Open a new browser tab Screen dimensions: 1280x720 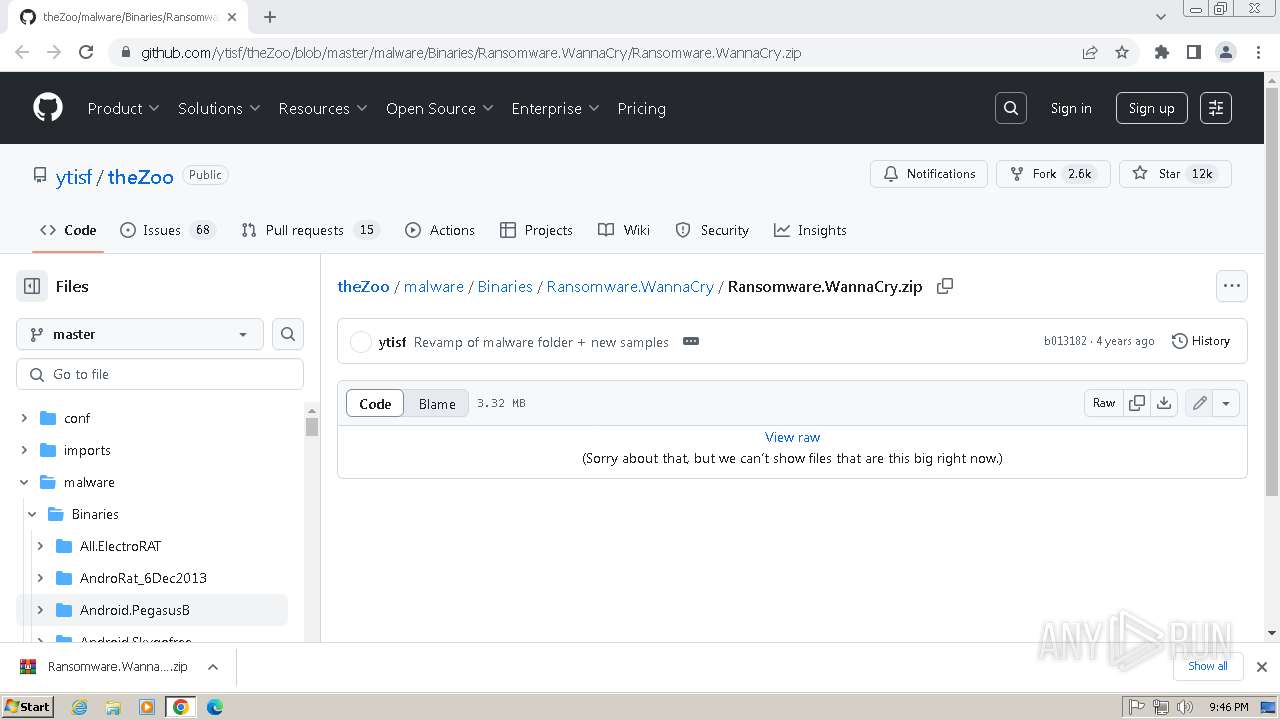270,17
